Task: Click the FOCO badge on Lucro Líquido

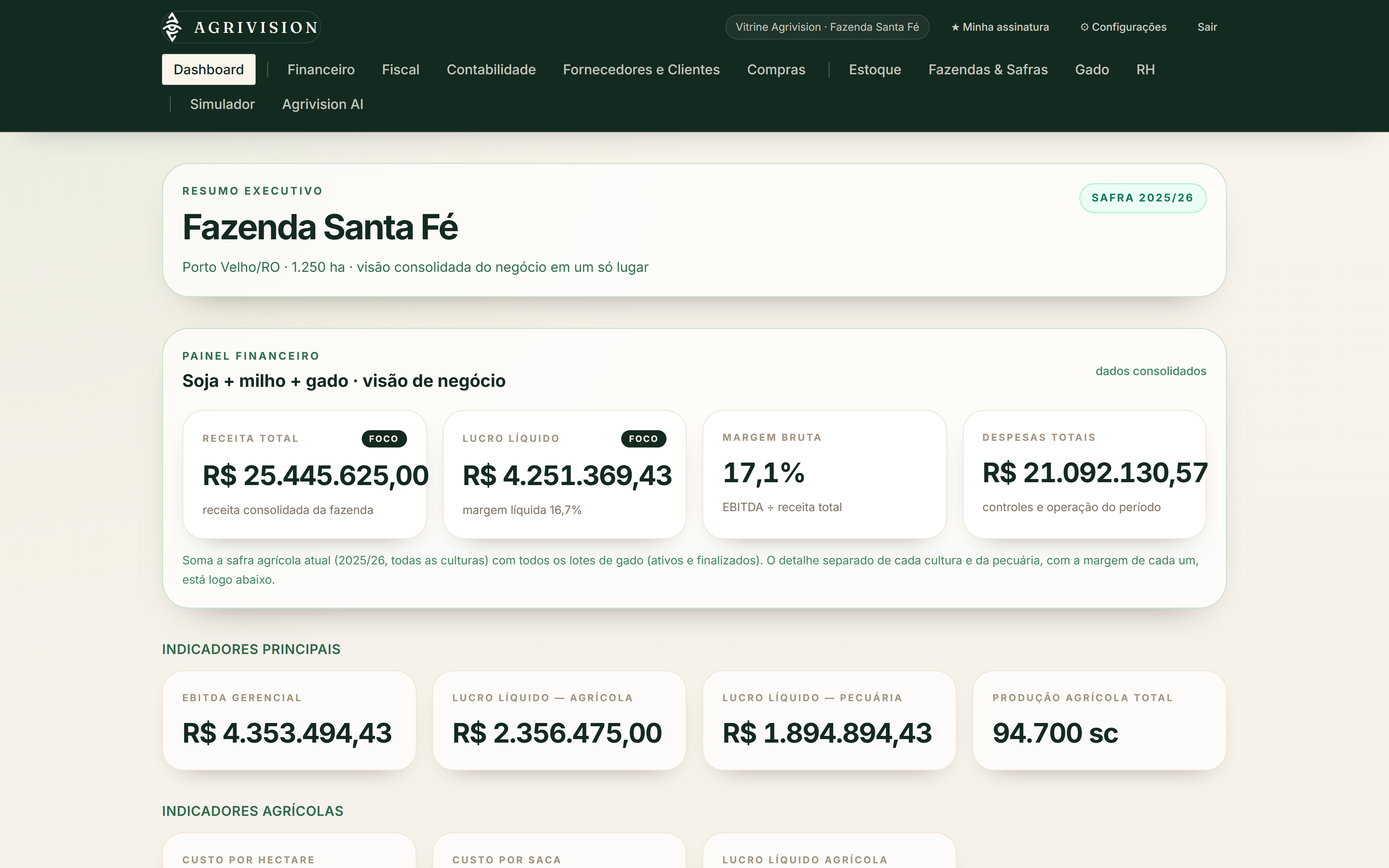Action: (643, 439)
